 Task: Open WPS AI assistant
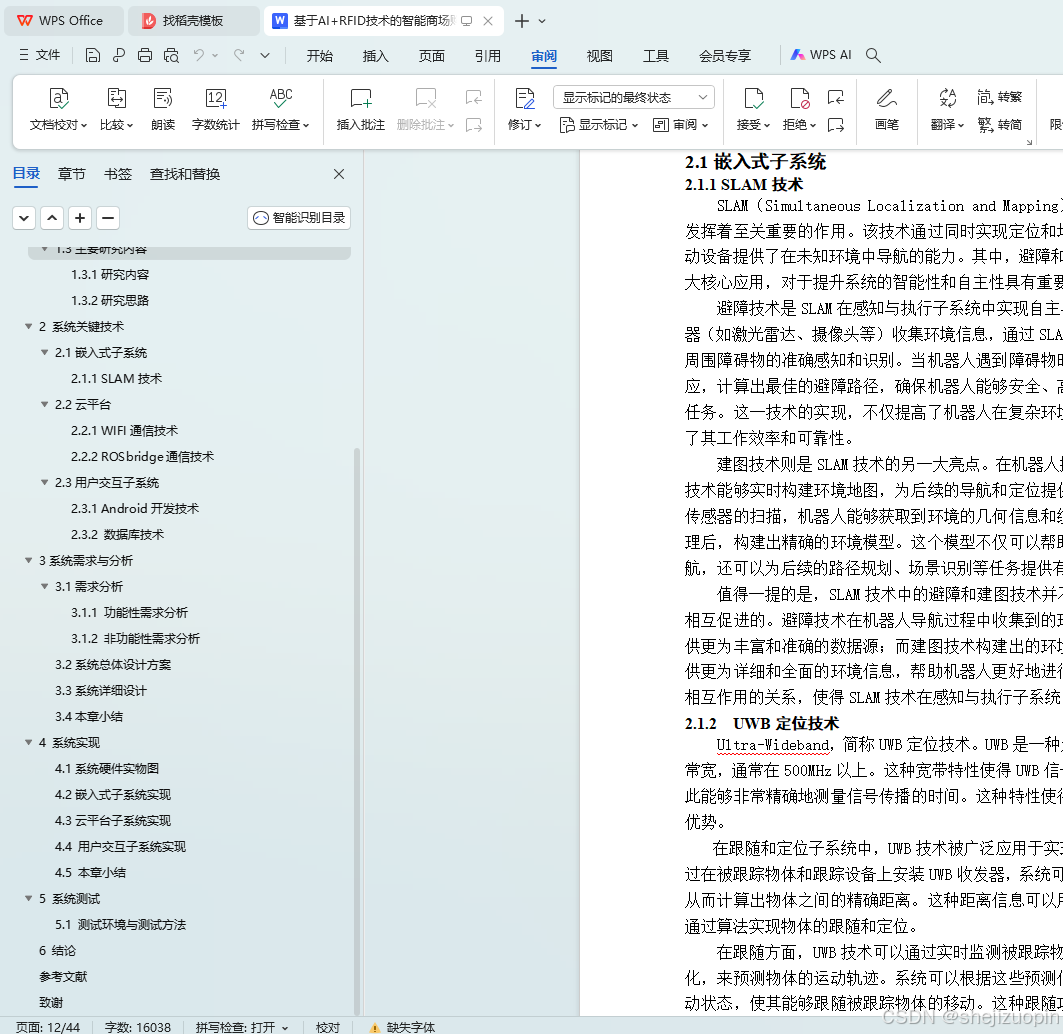click(821, 55)
